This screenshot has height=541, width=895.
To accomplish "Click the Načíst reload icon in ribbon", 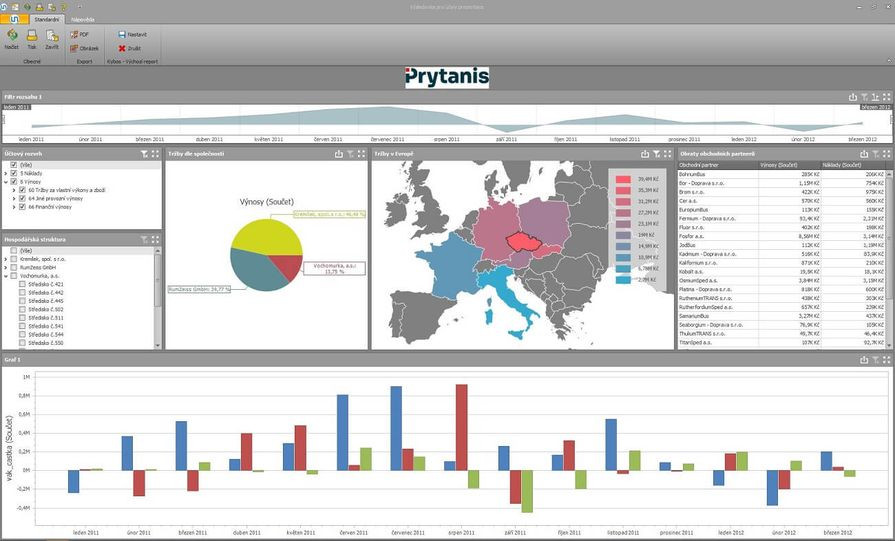I will click(x=11, y=37).
